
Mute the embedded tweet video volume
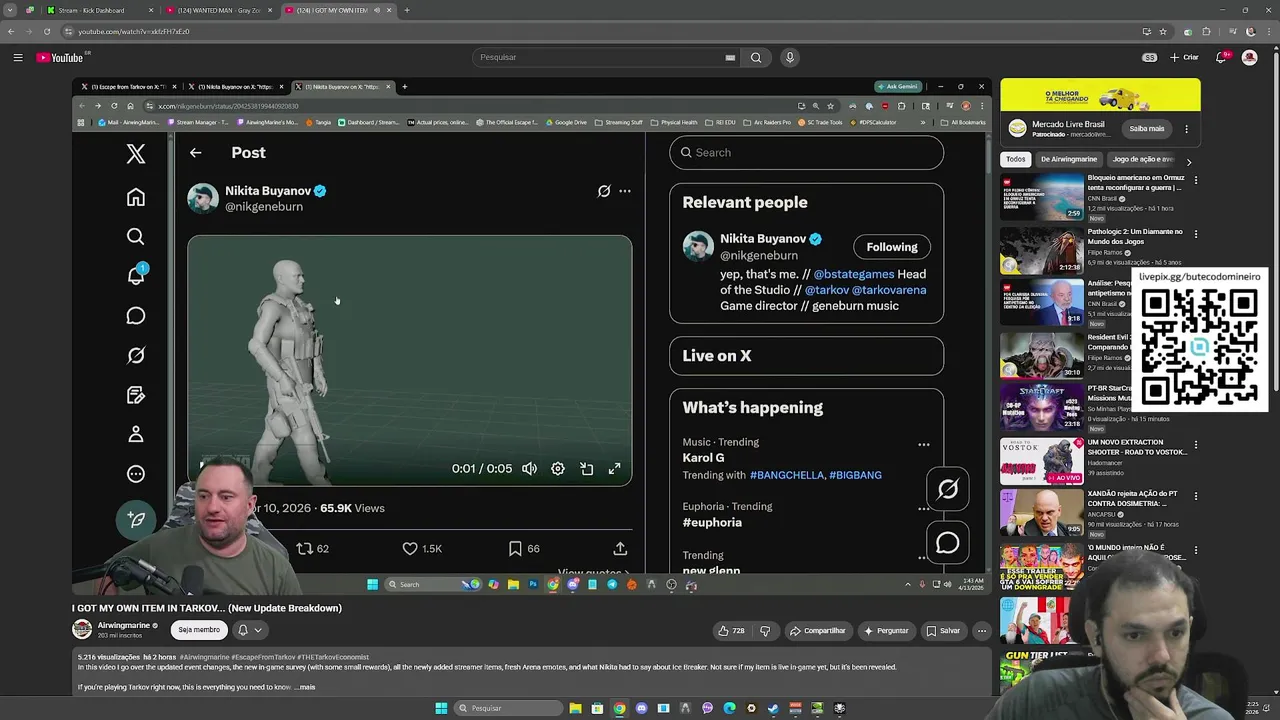(529, 469)
